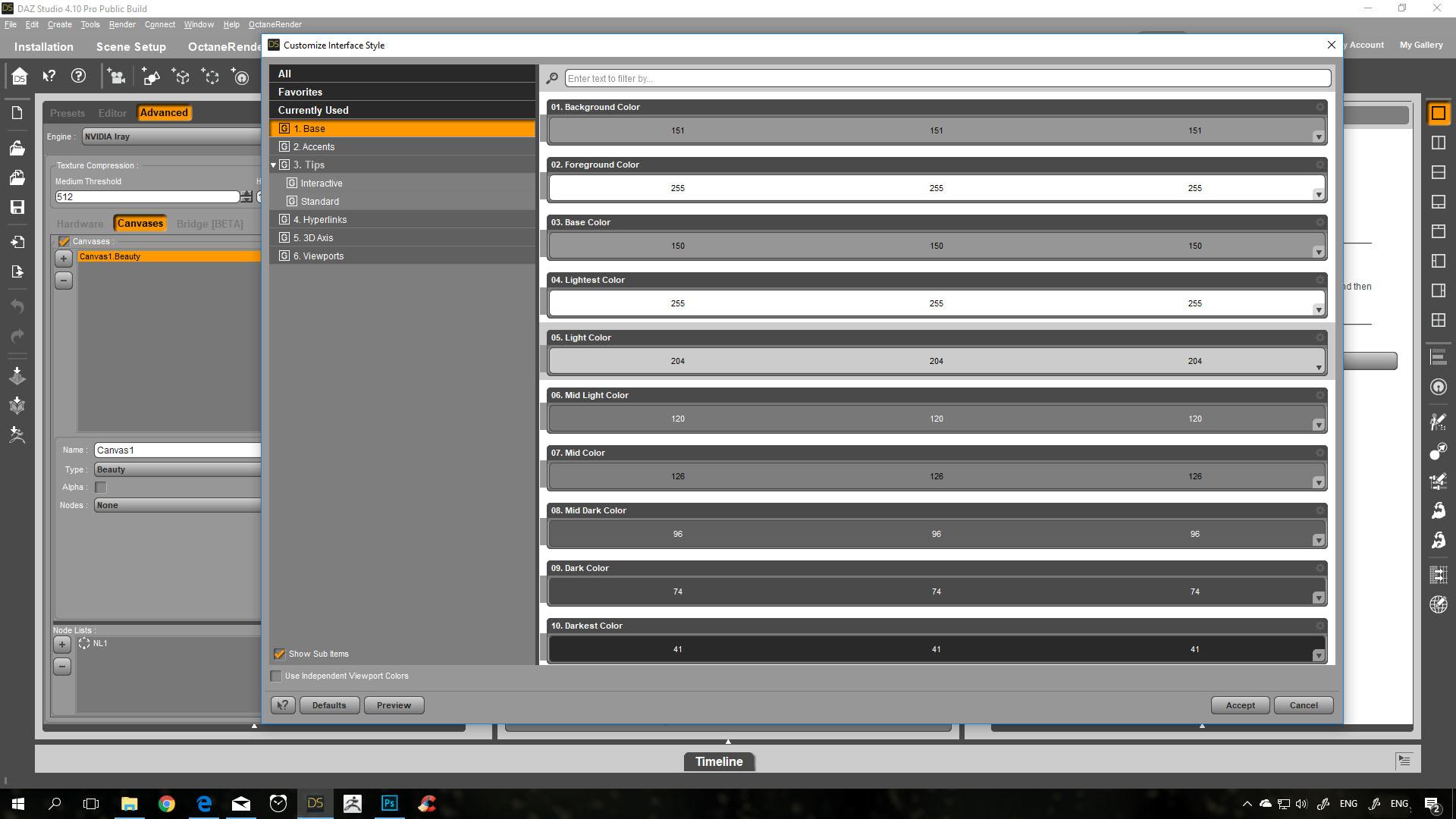The width and height of the screenshot is (1456, 819).
Task: Toggle the Alpha checkbox for Canvas1
Action: click(101, 488)
